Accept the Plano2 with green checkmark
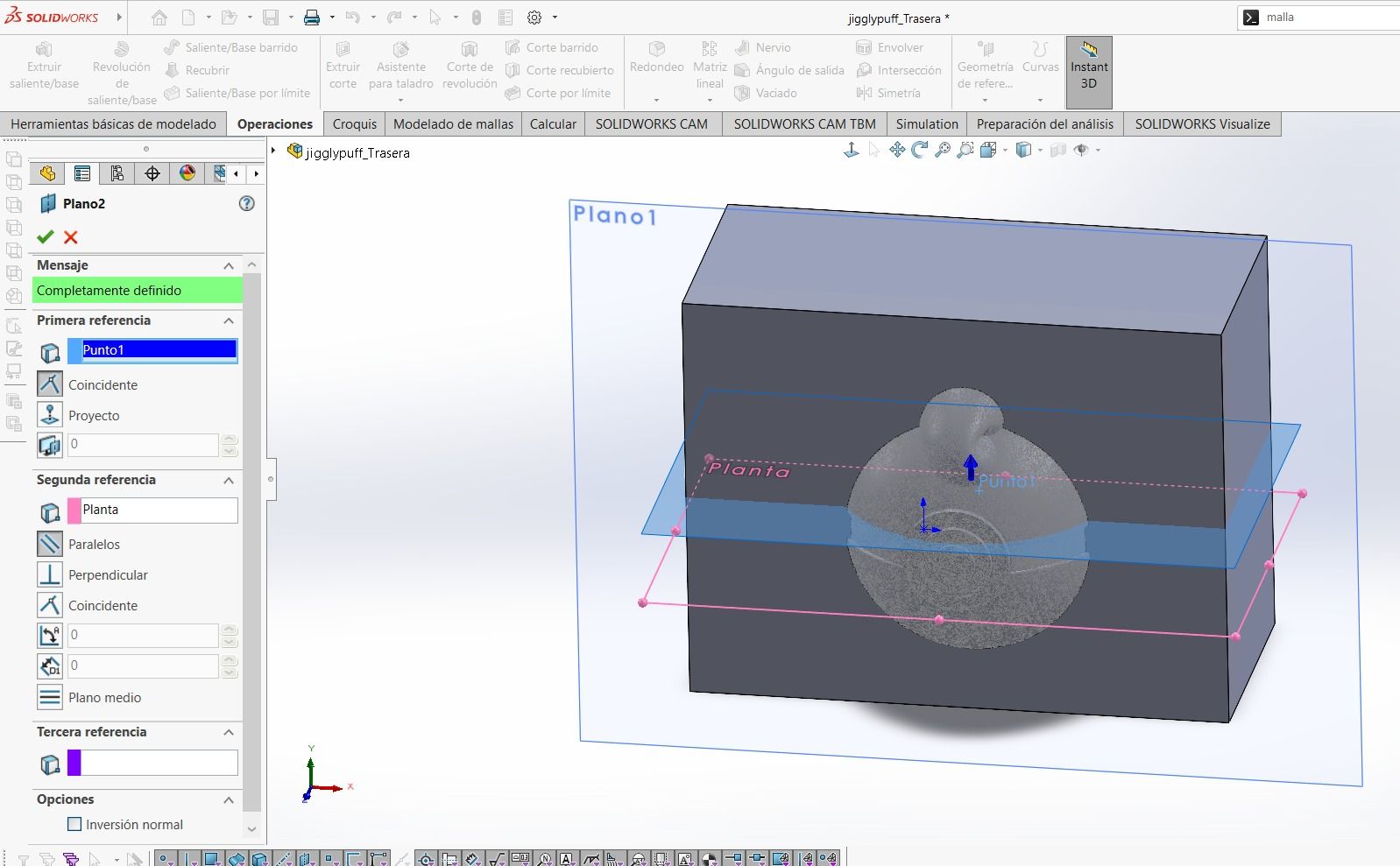The height and width of the screenshot is (866, 1400). (x=46, y=236)
